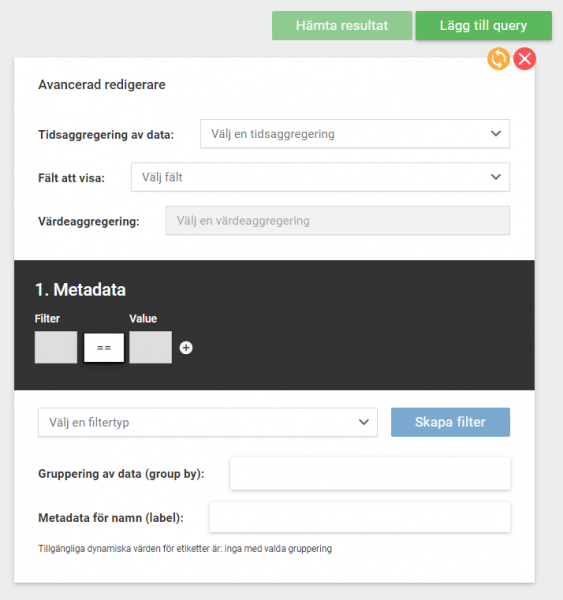This screenshot has height=600, width=563.
Task: Click the 1. Metadata section heading
Action: pyautogui.click(x=80, y=290)
